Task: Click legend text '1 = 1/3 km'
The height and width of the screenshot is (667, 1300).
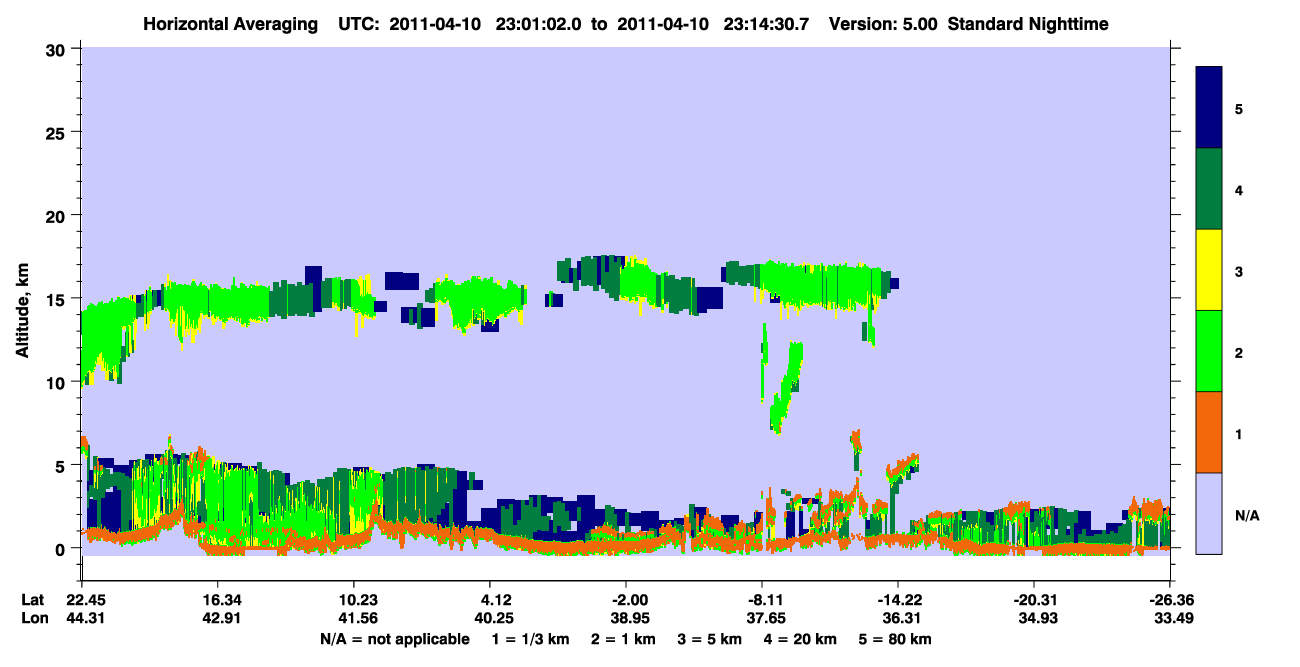Action: tap(530, 639)
